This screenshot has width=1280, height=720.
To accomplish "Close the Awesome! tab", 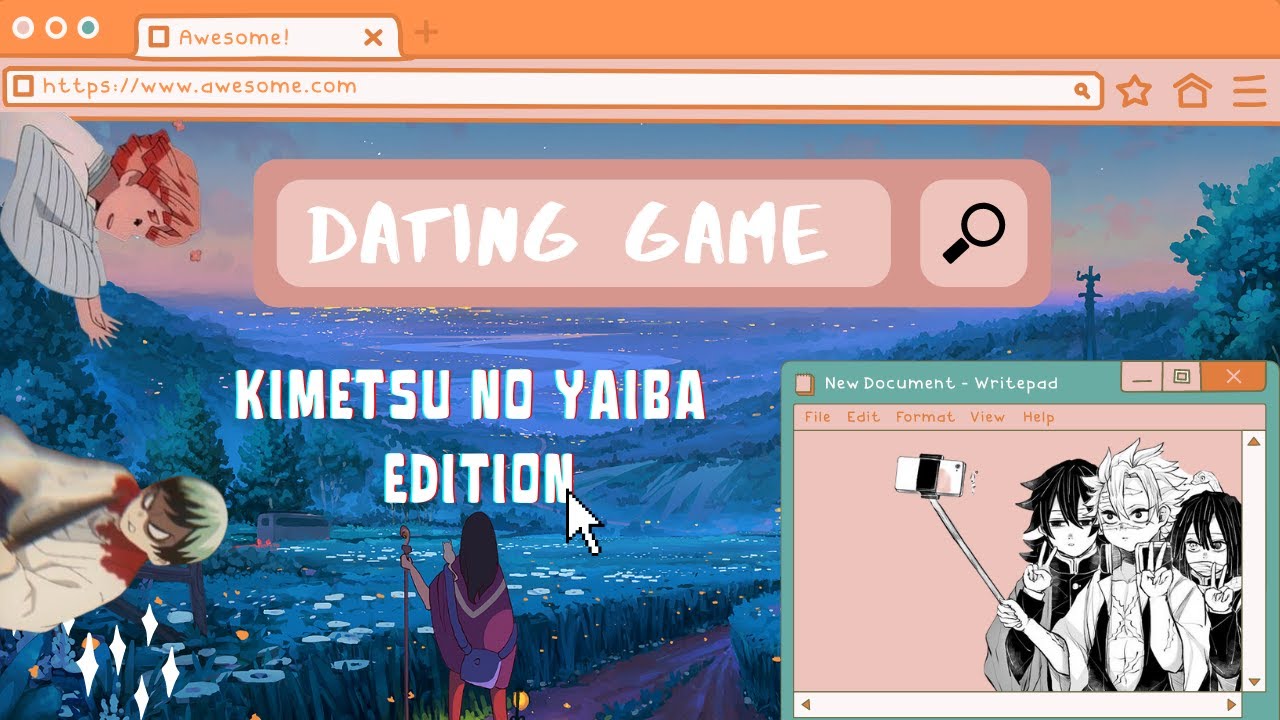I will 373,38.
